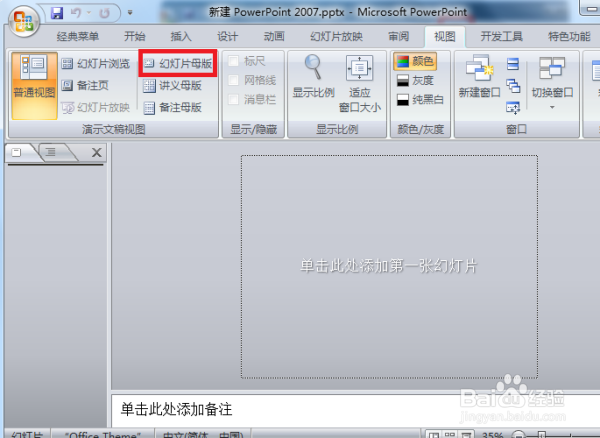Screen dimensions: 600x438
Task: Click the 中文(简体, 中国) language indicator
Action: coord(203,434)
